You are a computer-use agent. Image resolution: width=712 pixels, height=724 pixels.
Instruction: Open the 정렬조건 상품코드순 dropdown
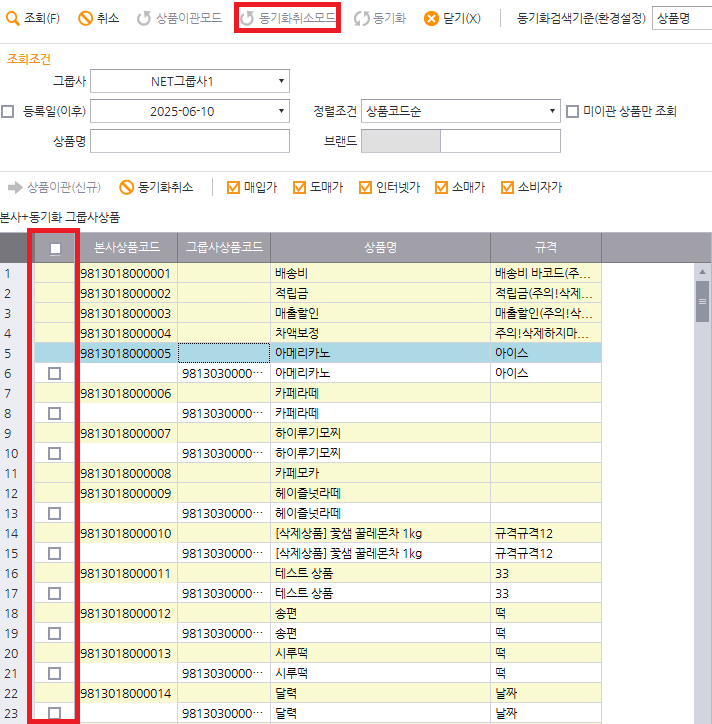[552, 111]
